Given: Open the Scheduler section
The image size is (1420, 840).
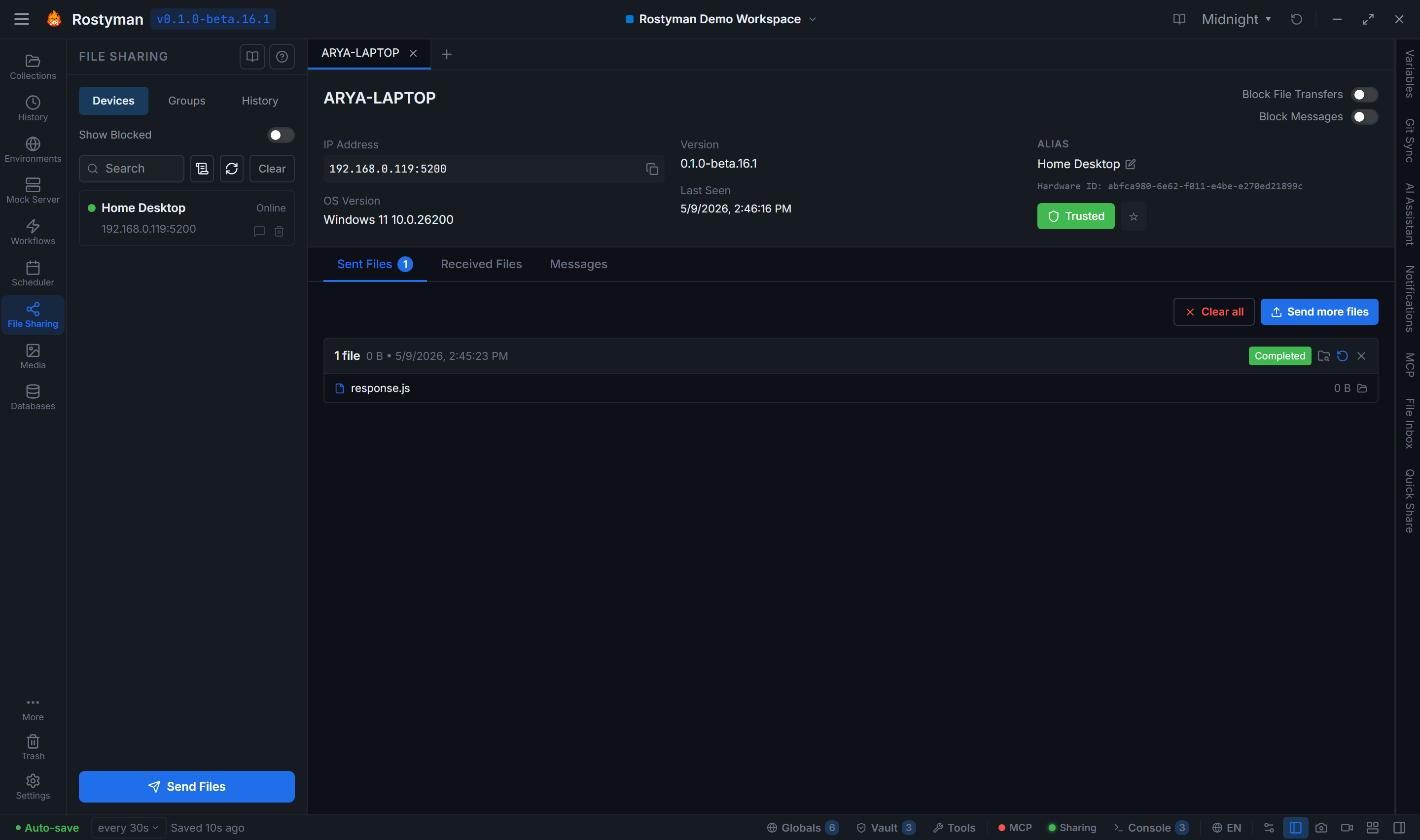Looking at the screenshot, I should [33, 274].
